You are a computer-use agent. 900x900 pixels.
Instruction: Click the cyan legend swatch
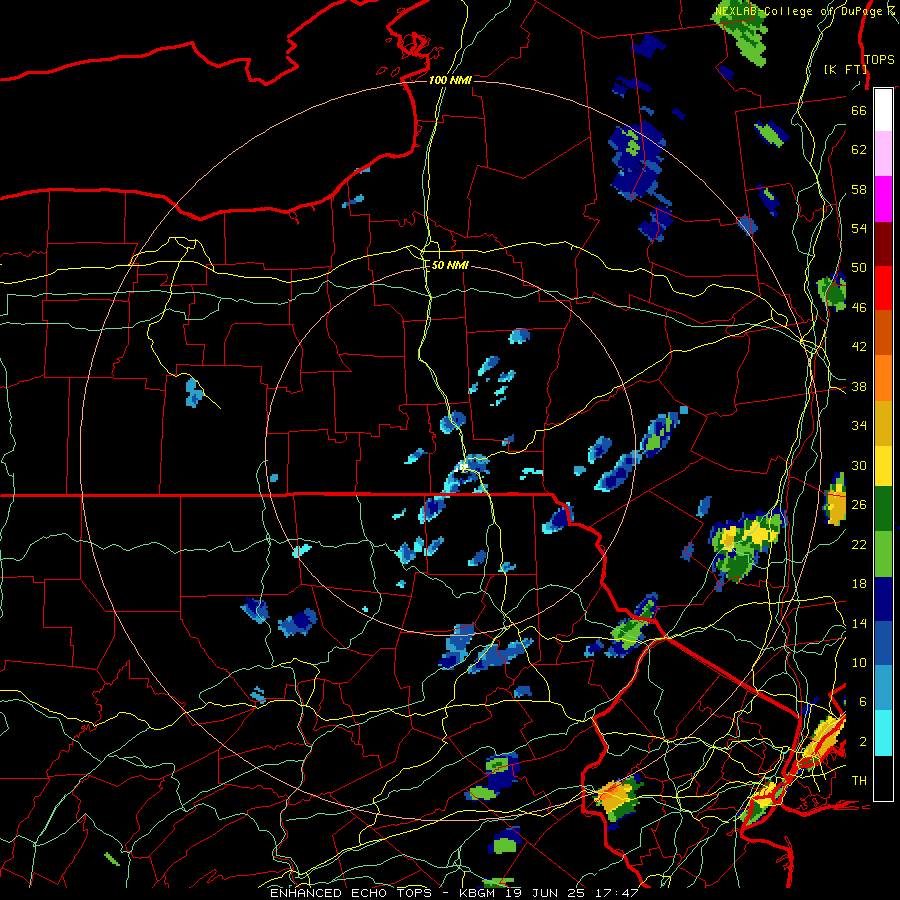883,732
